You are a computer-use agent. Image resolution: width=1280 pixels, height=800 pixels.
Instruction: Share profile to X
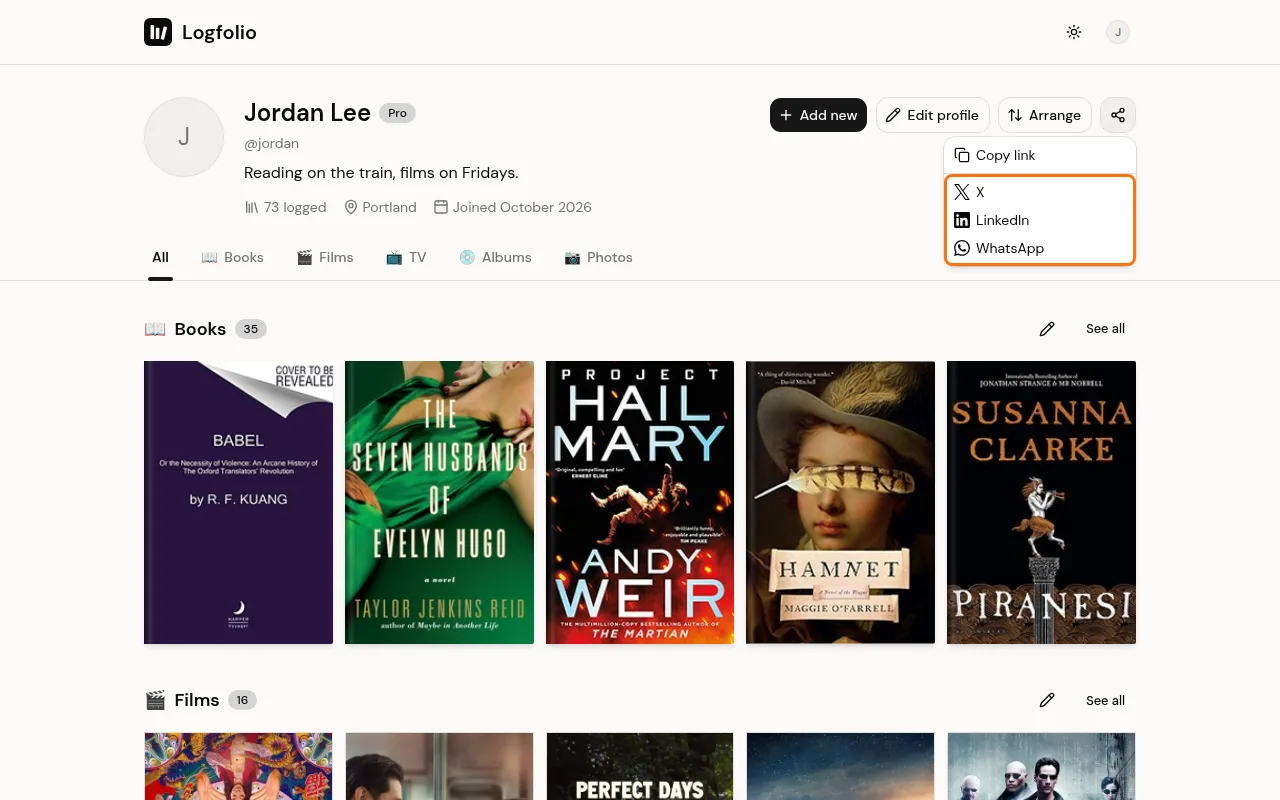(1040, 192)
